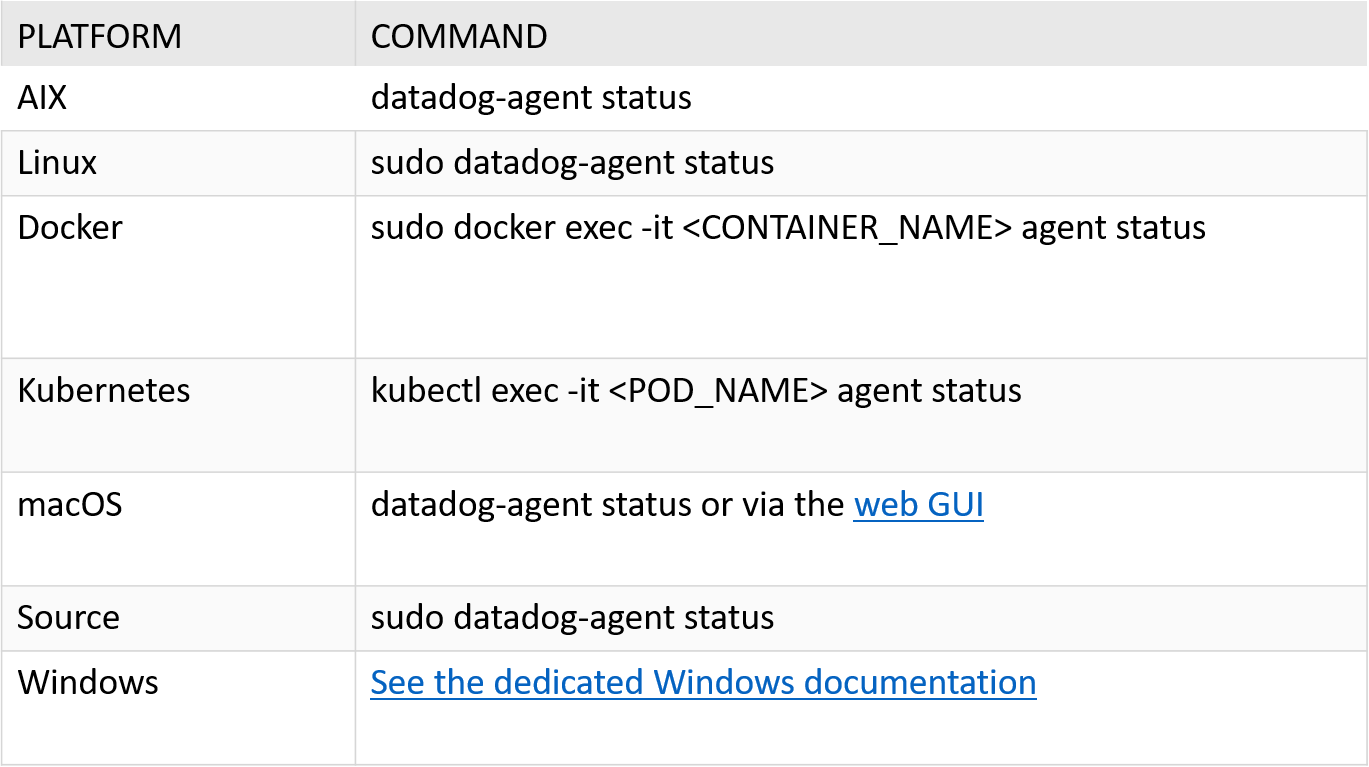The height and width of the screenshot is (767, 1369).
Task: Select the Source platform cell
Action: tap(68, 617)
